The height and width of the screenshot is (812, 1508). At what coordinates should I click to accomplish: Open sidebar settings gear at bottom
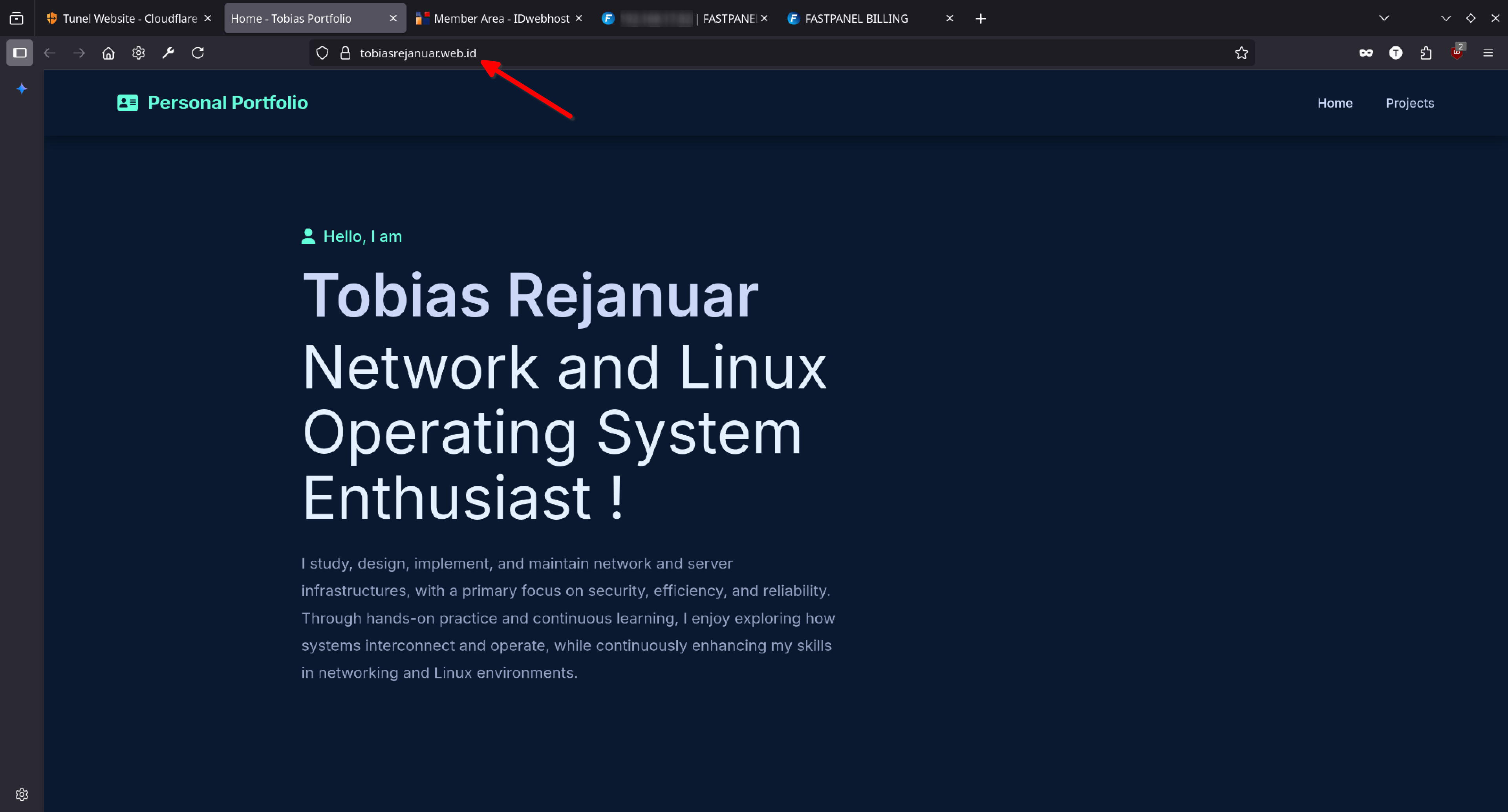coord(22,794)
